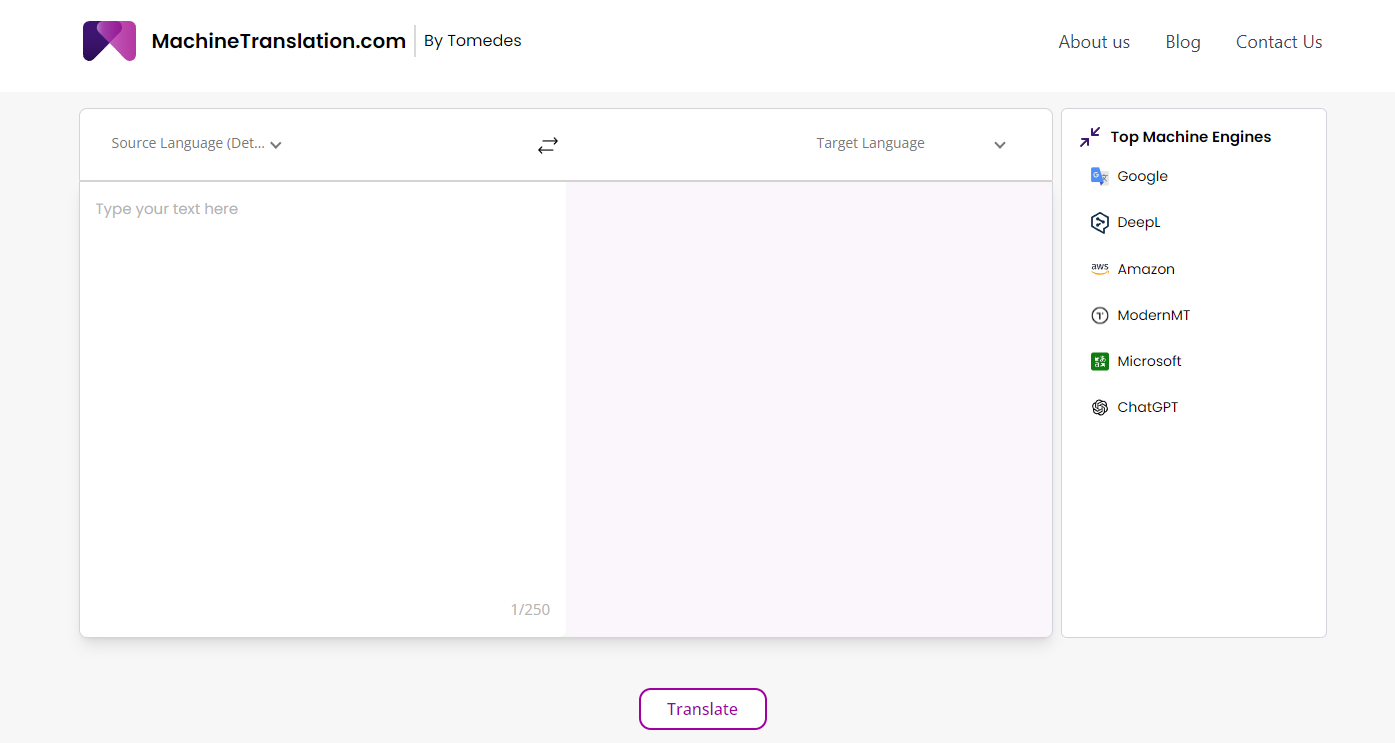Click the Microsoft translator icon
Screen dimensions: 1395x743
[1099, 361]
